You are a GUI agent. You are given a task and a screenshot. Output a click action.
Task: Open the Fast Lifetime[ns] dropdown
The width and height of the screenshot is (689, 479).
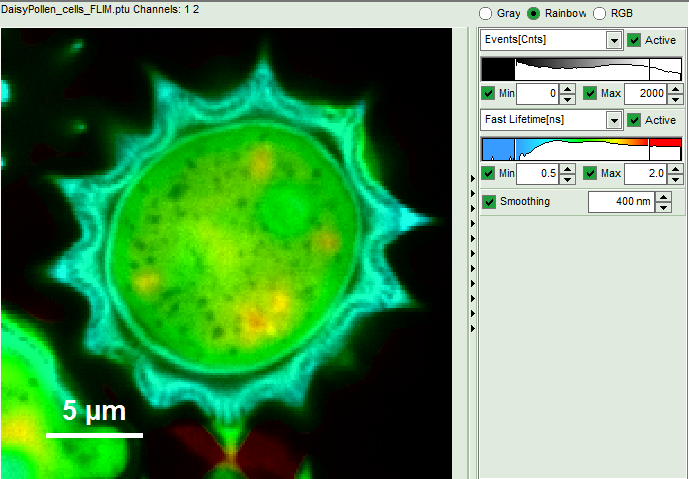pos(614,120)
